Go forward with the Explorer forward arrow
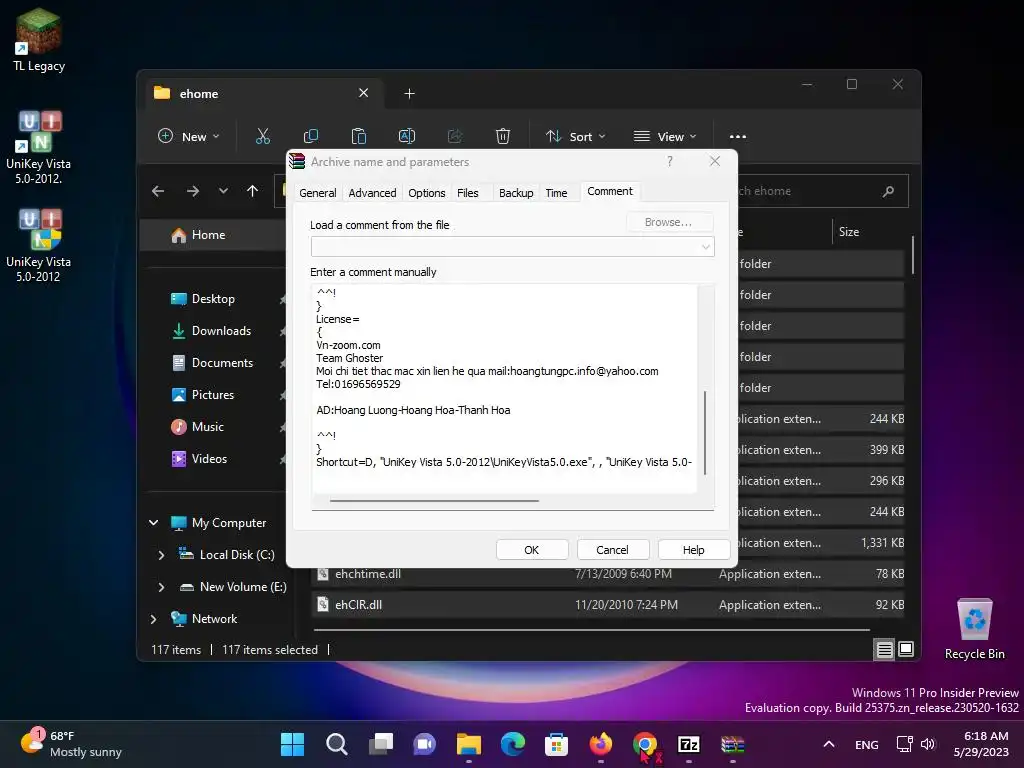The width and height of the screenshot is (1024, 768). 193,191
